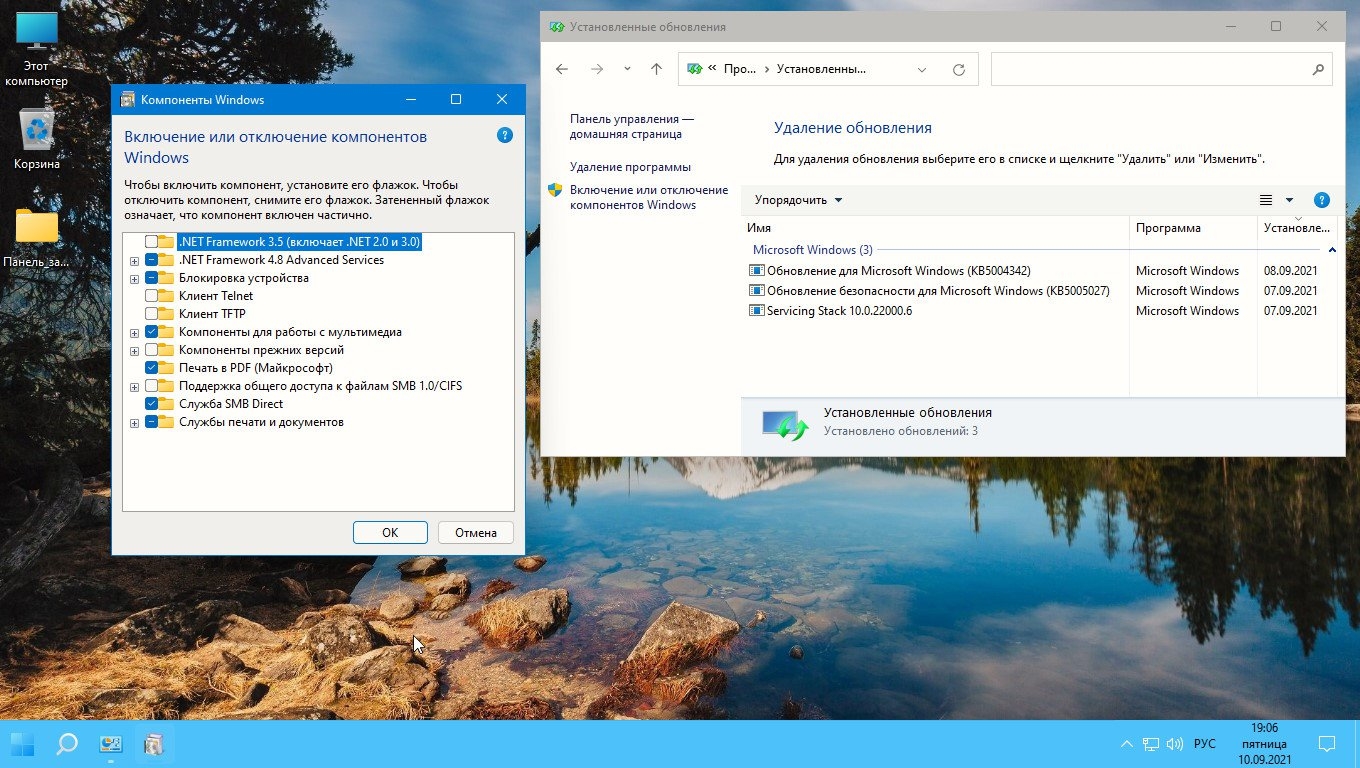Click the view layout icon in updates toolbar
Image resolution: width=1360 pixels, height=768 pixels.
[x=1266, y=200]
